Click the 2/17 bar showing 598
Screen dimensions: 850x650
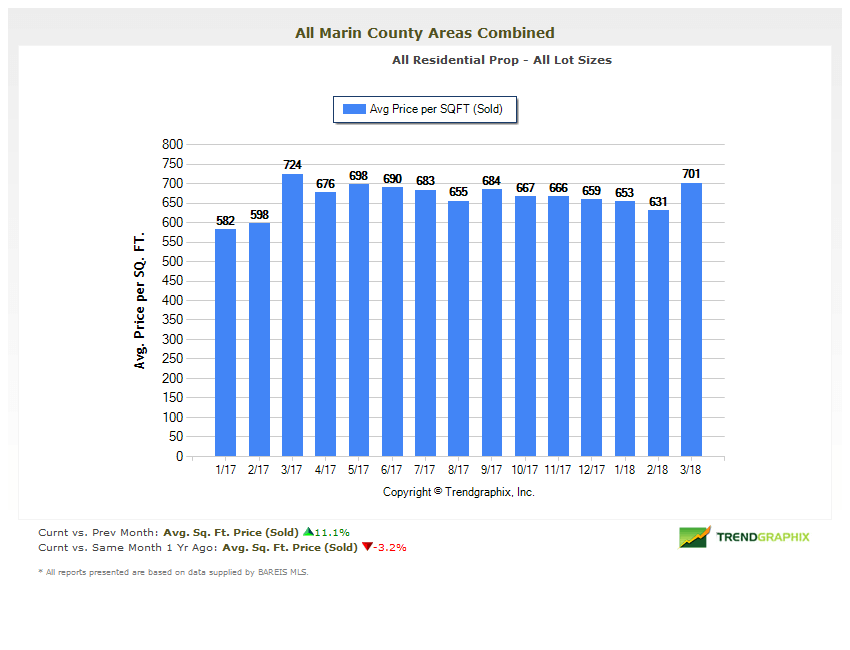coord(259,339)
